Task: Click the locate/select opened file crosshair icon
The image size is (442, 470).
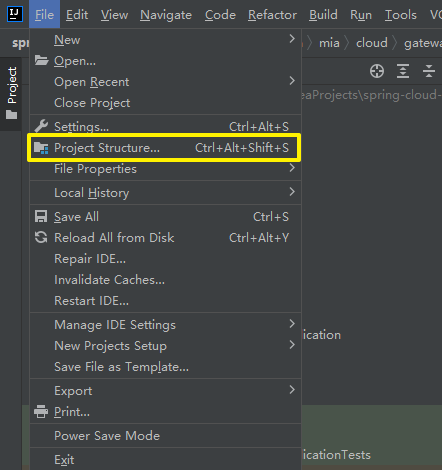Action: click(377, 71)
